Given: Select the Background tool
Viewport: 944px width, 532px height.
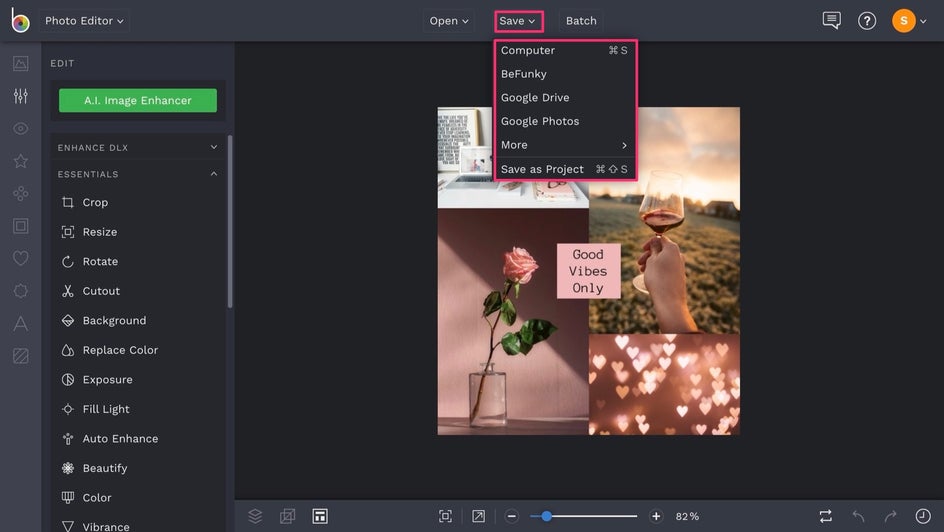Looking at the screenshot, I should tap(138, 320).
